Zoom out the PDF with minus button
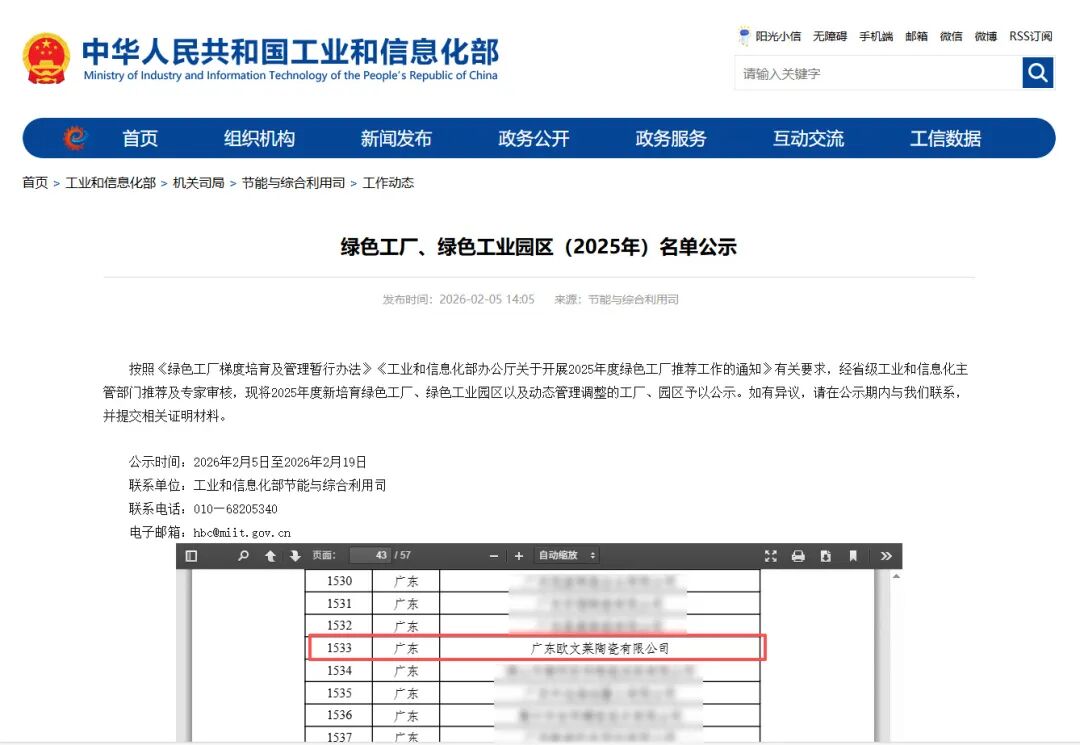Image resolution: width=1080 pixels, height=745 pixels. pos(494,556)
